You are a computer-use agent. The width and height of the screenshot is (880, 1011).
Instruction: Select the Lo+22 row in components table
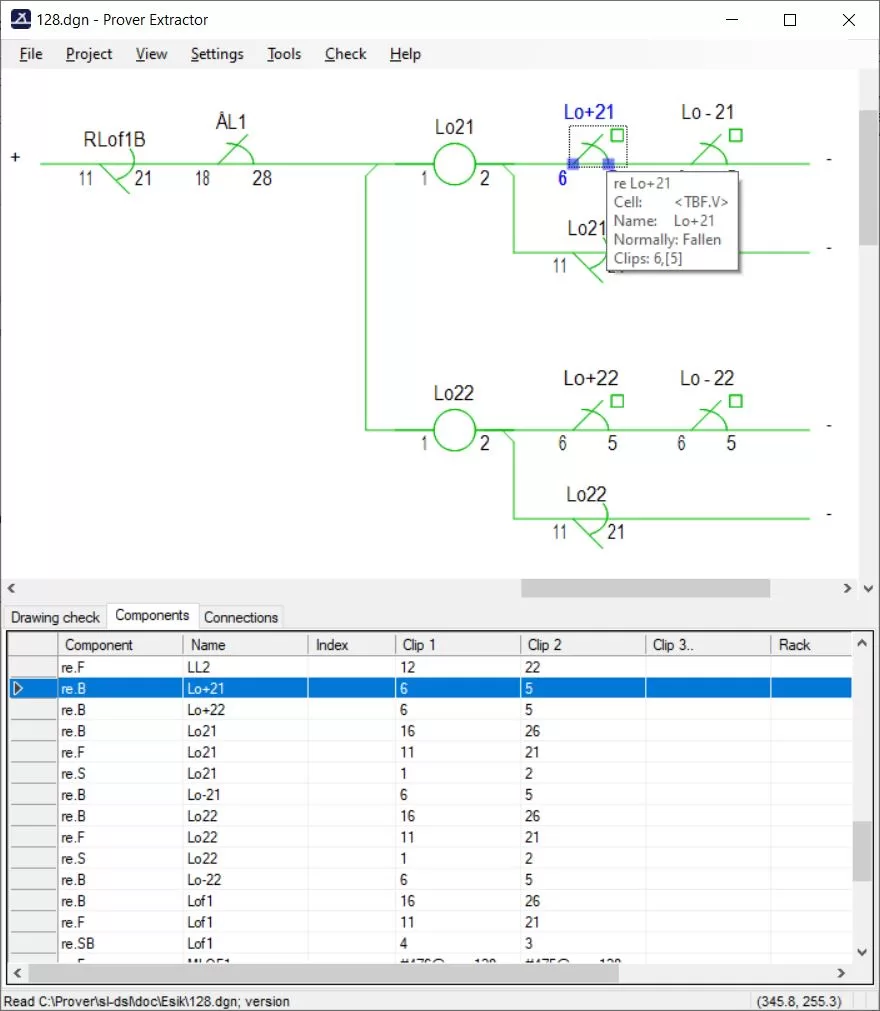click(430, 710)
